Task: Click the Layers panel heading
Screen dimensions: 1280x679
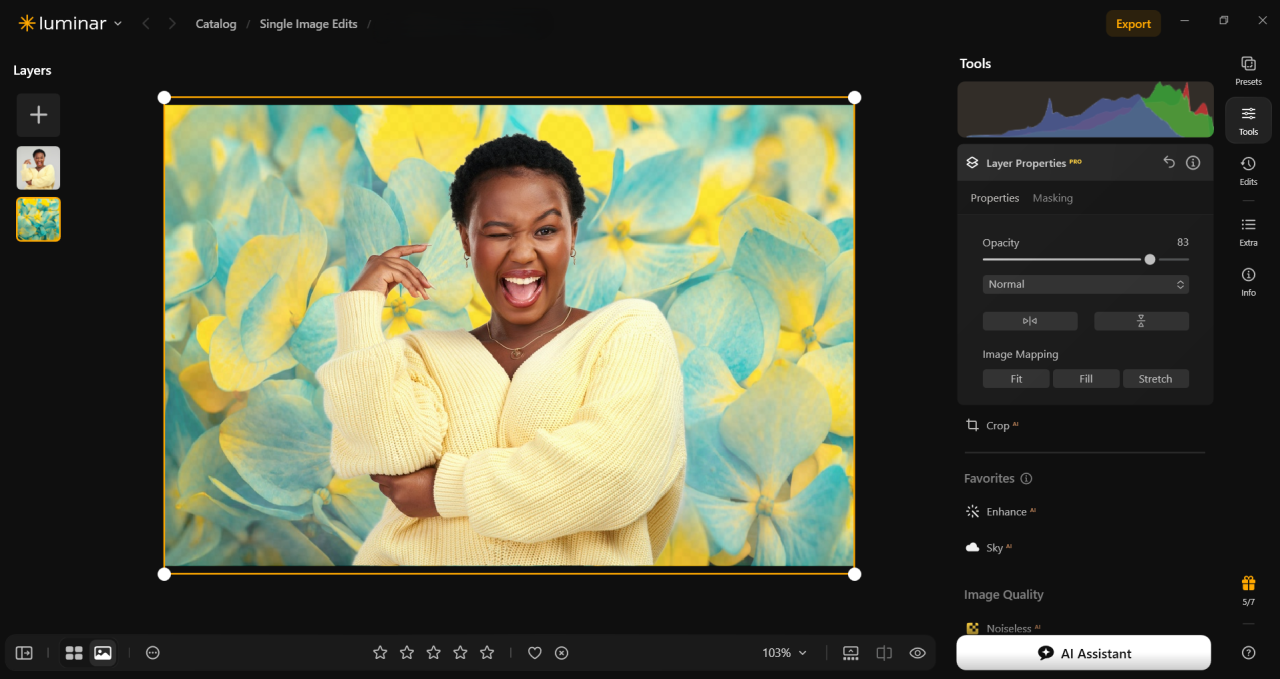Action: pos(32,70)
